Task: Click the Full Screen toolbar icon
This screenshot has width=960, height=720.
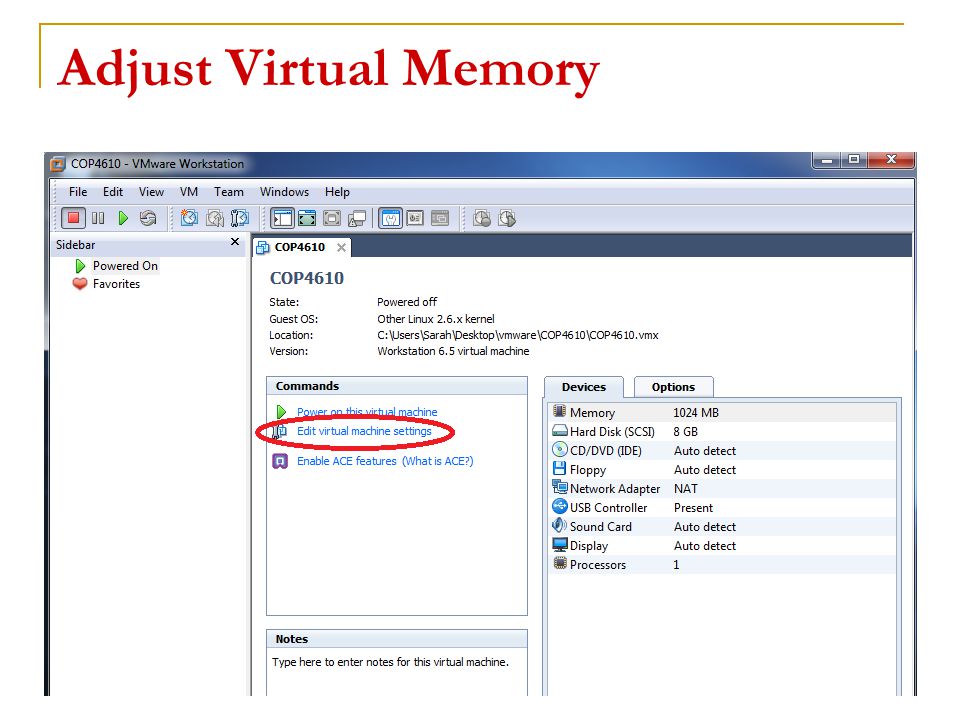Action: [x=332, y=218]
